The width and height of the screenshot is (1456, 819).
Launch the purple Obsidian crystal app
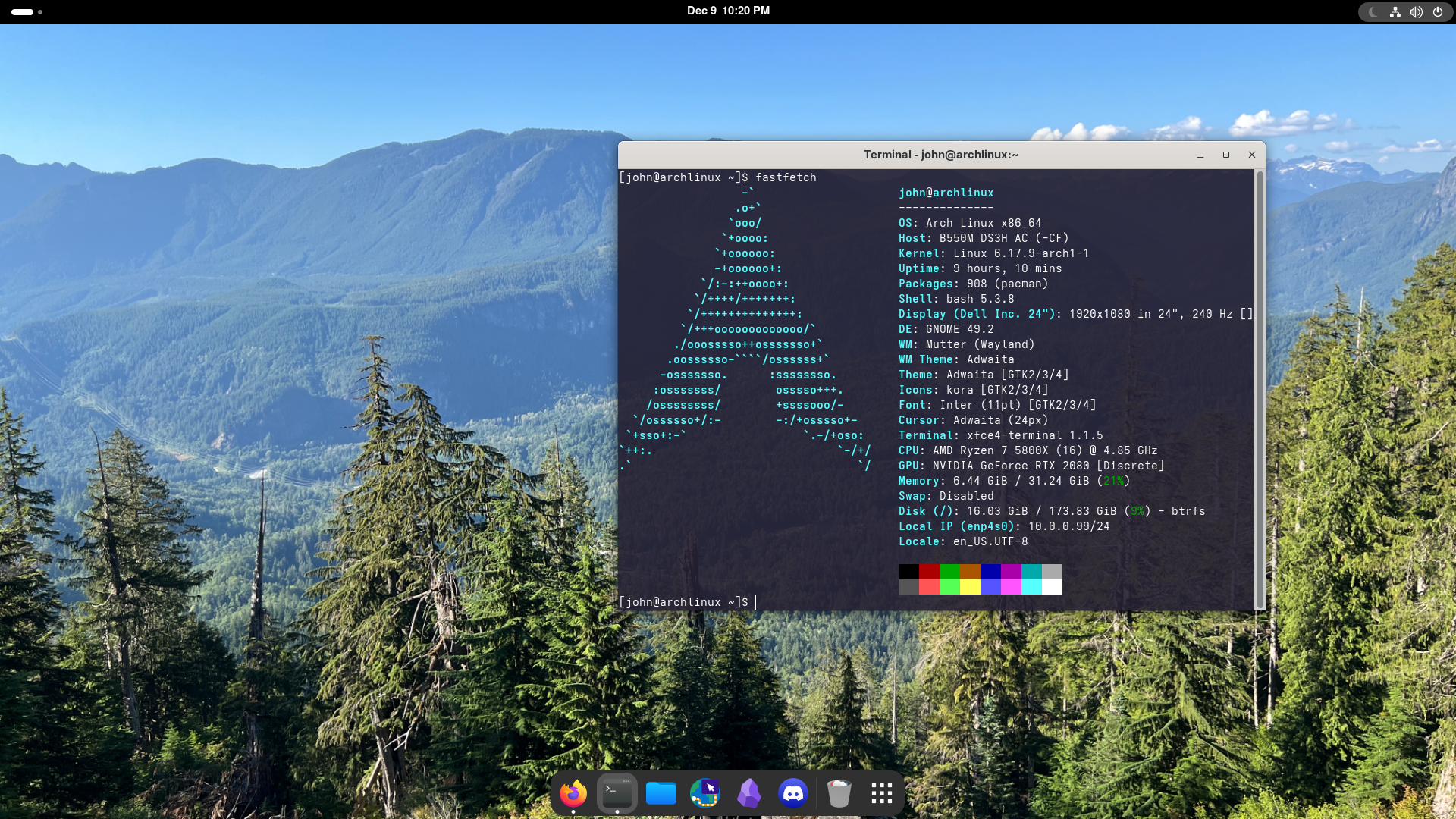[x=749, y=793]
